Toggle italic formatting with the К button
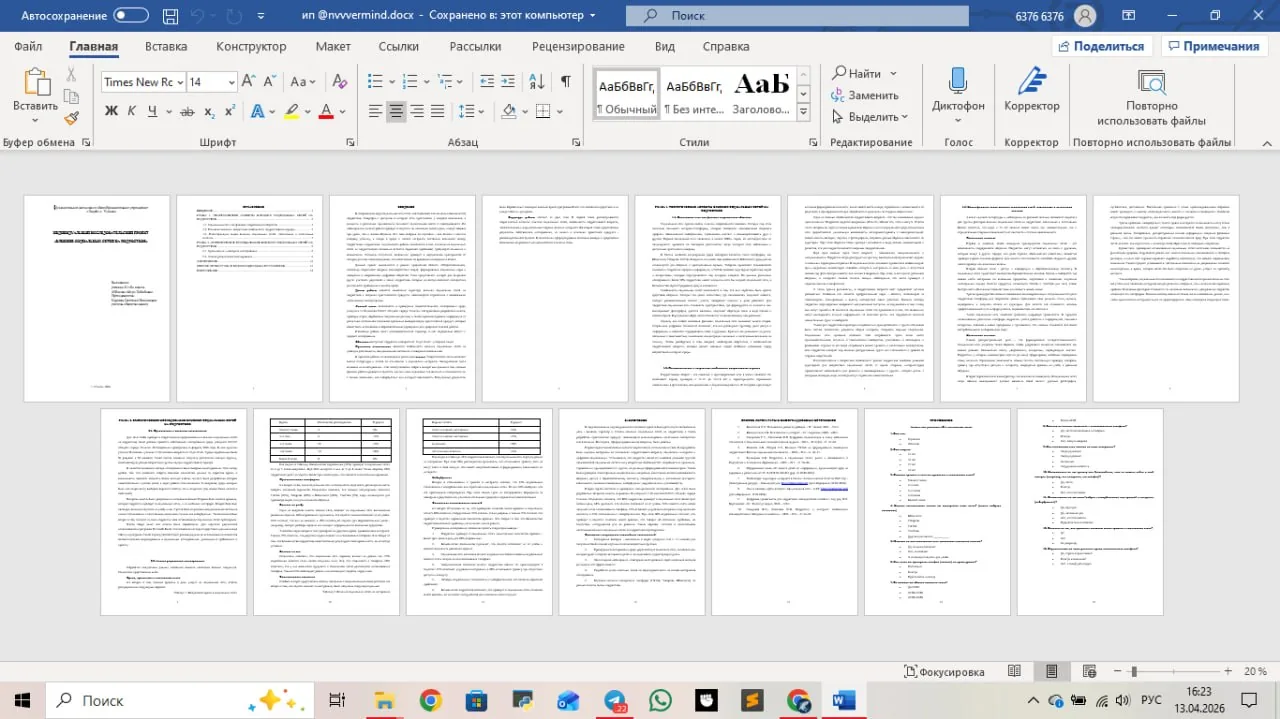The width and height of the screenshot is (1280, 719). [133, 111]
